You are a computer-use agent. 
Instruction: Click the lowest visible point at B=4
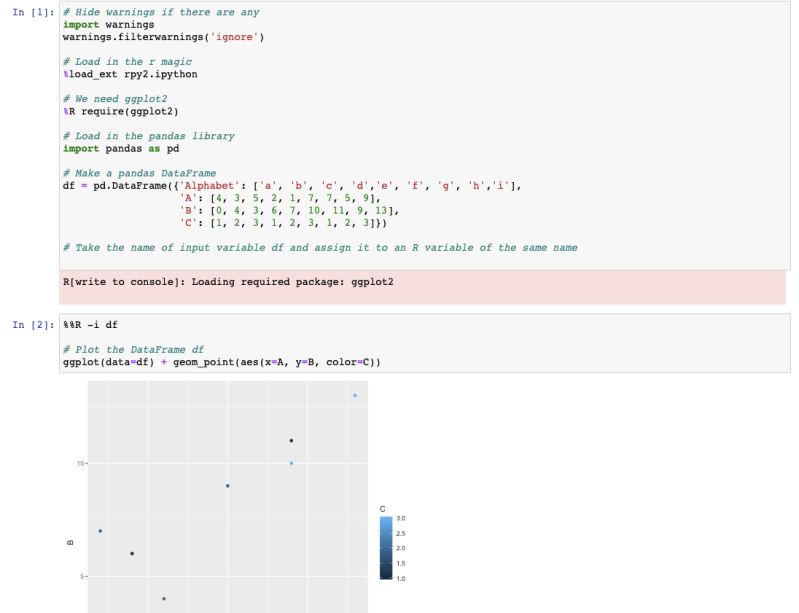[x=164, y=599]
